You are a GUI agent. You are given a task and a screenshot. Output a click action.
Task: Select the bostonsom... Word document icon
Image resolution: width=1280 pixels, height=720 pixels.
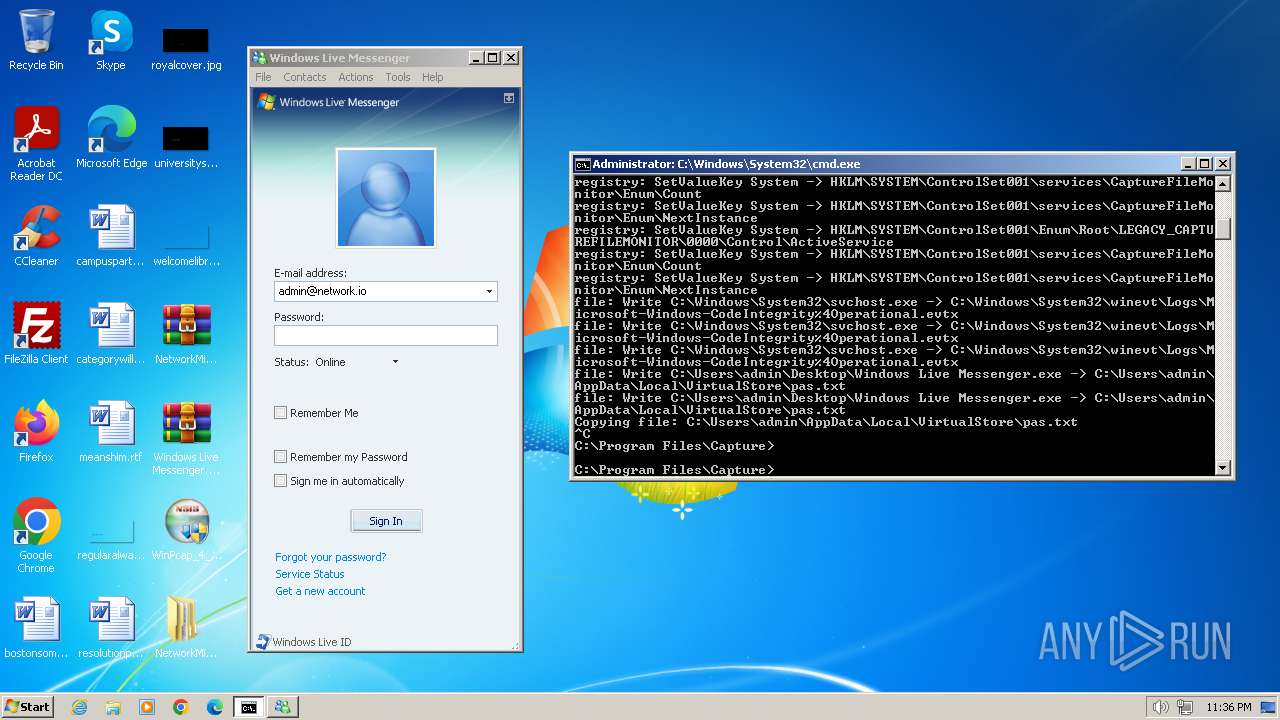coord(36,628)
